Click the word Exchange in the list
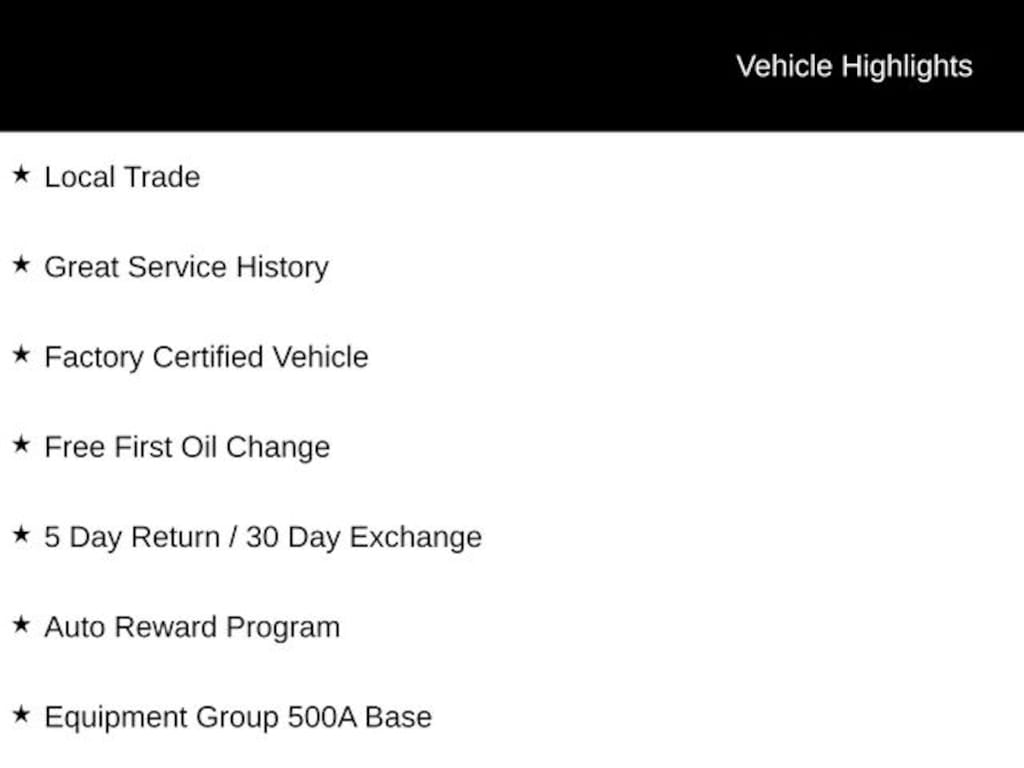The width and height of the screenshot is (1024, 768). point(415,537)
